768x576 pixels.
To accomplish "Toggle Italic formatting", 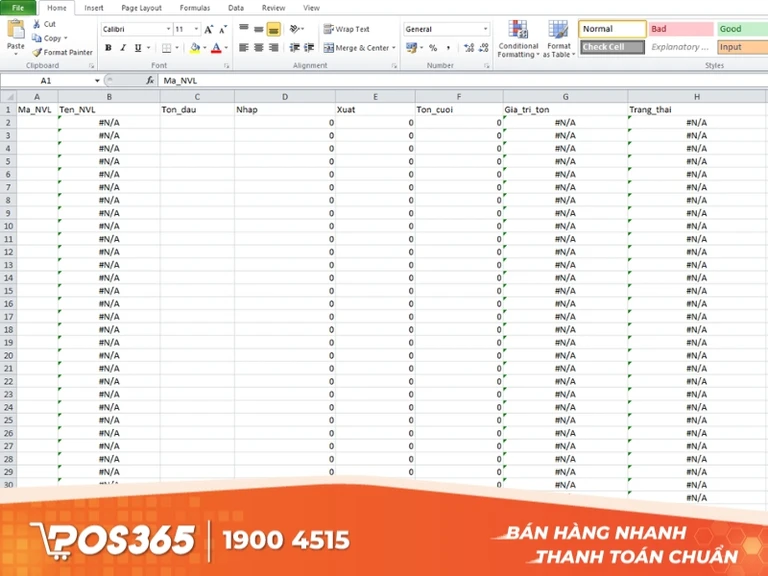I will tap(123, 48).
